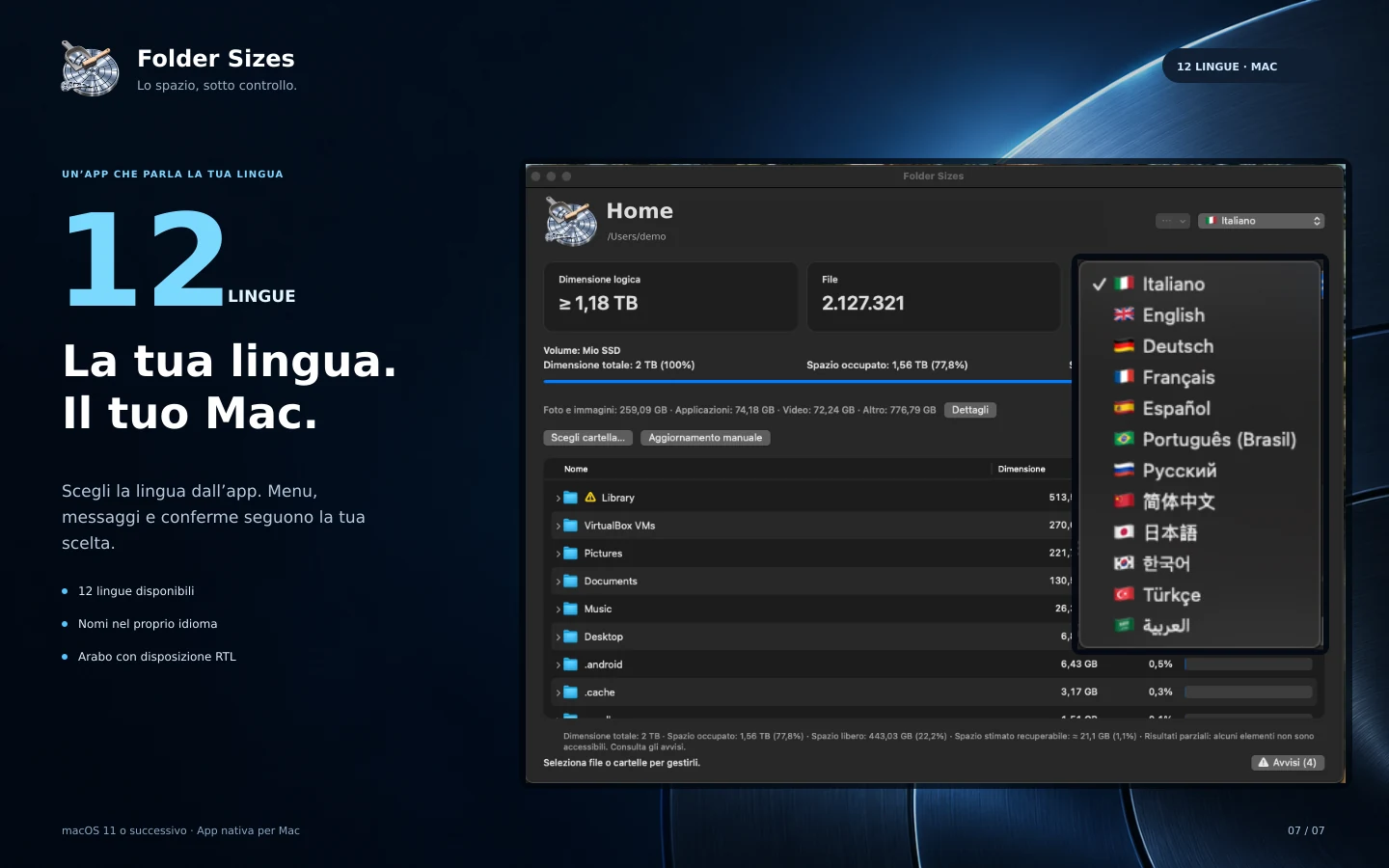Click the Aggiornamento manuale button

[x=705, y=438]
